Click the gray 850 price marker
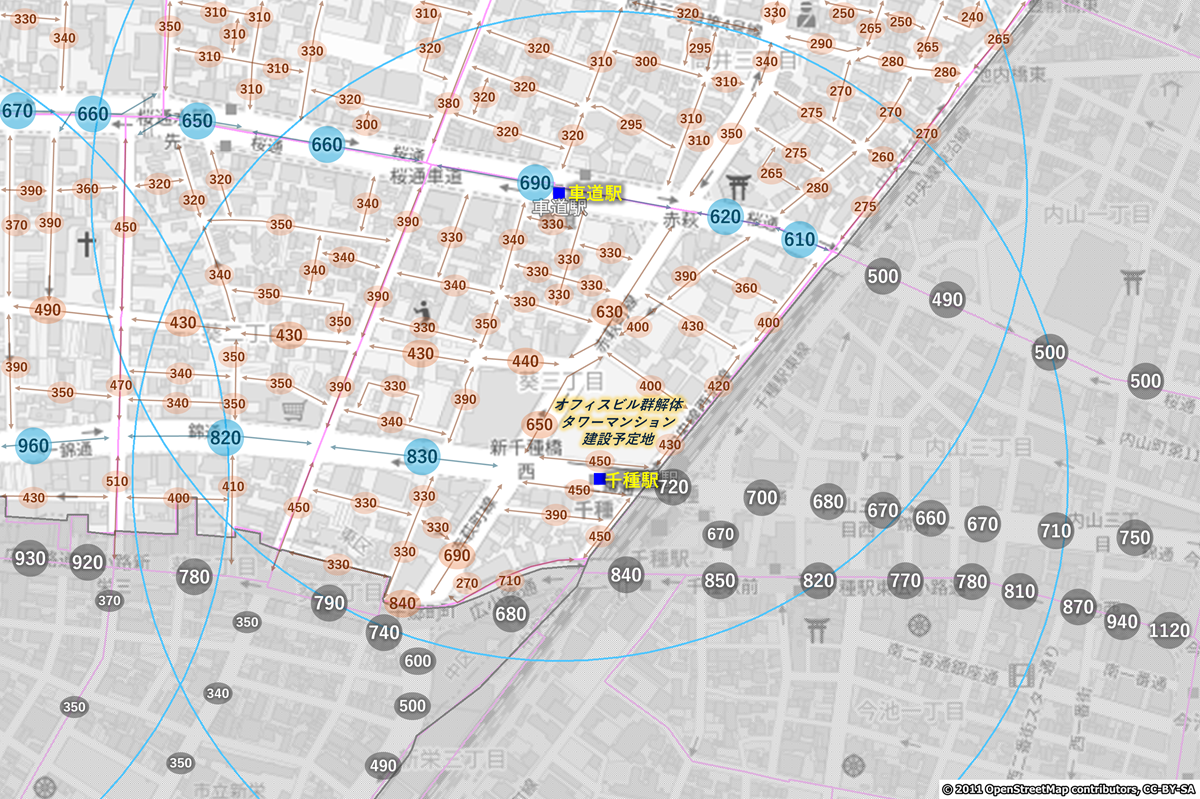This screenshot has width=1200, height=799. pos(720,581)
